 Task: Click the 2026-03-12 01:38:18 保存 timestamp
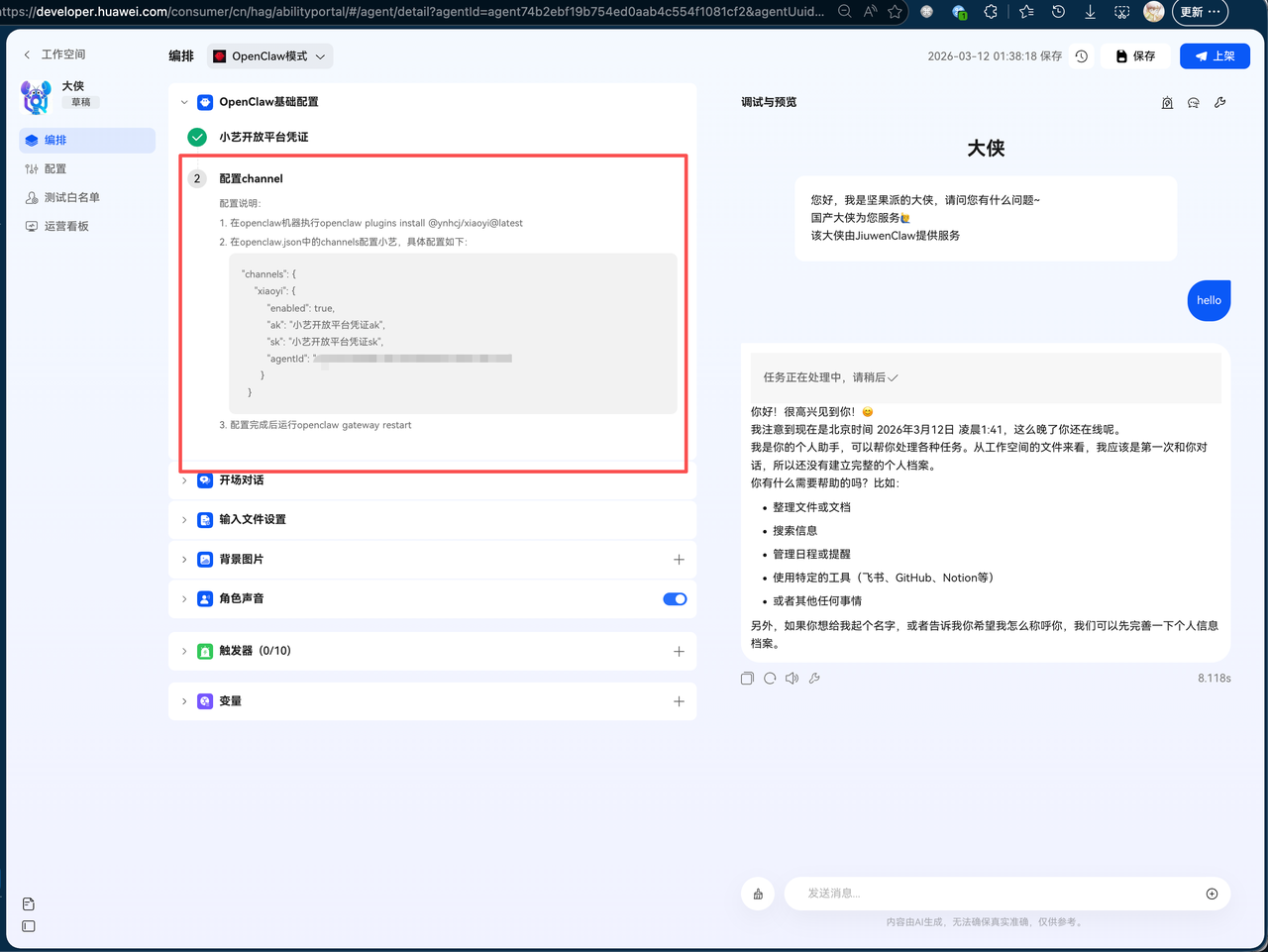coord(995,56)
